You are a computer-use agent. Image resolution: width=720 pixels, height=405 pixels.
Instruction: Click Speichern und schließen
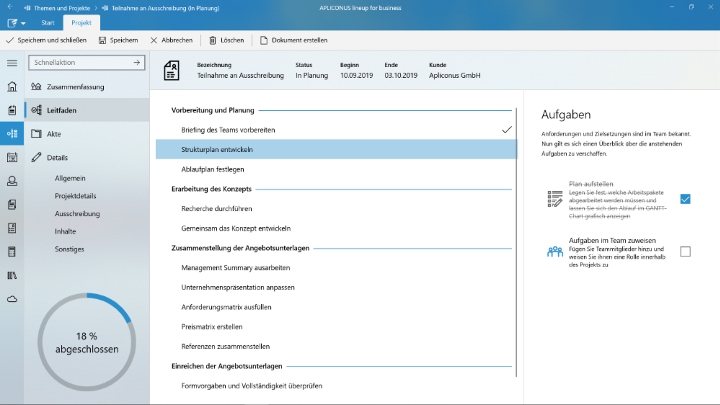coord(46,40)
